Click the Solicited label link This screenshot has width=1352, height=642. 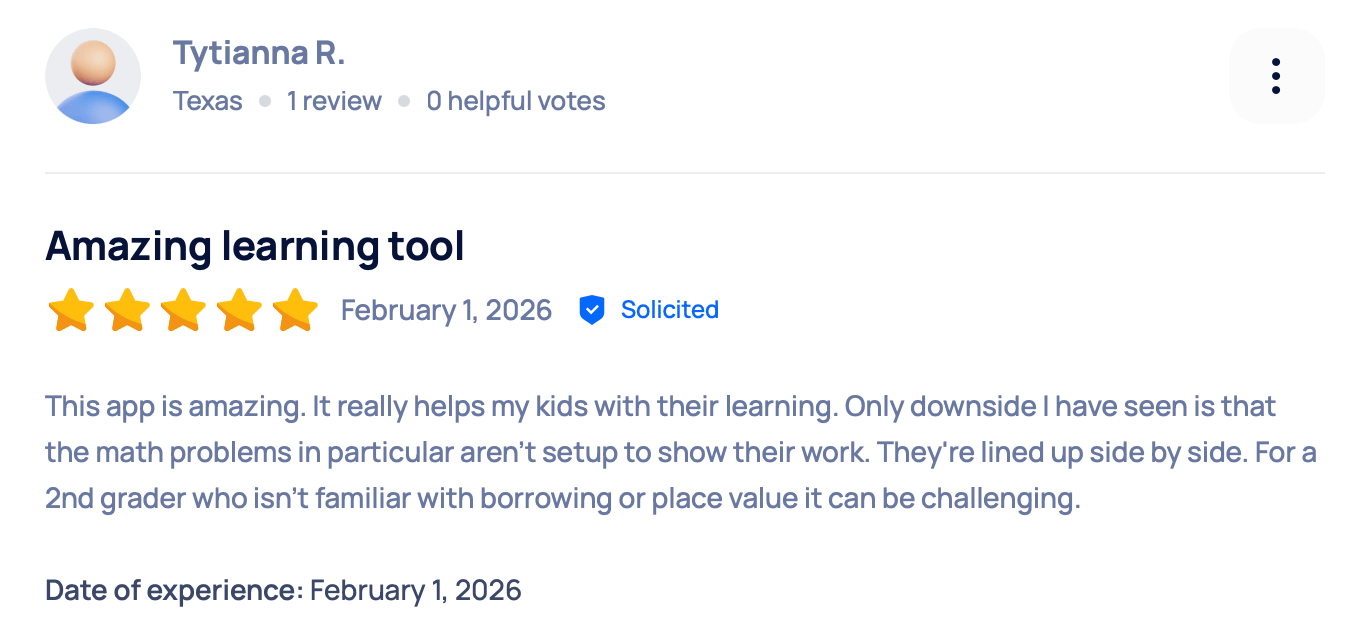(x=669, y=310)
